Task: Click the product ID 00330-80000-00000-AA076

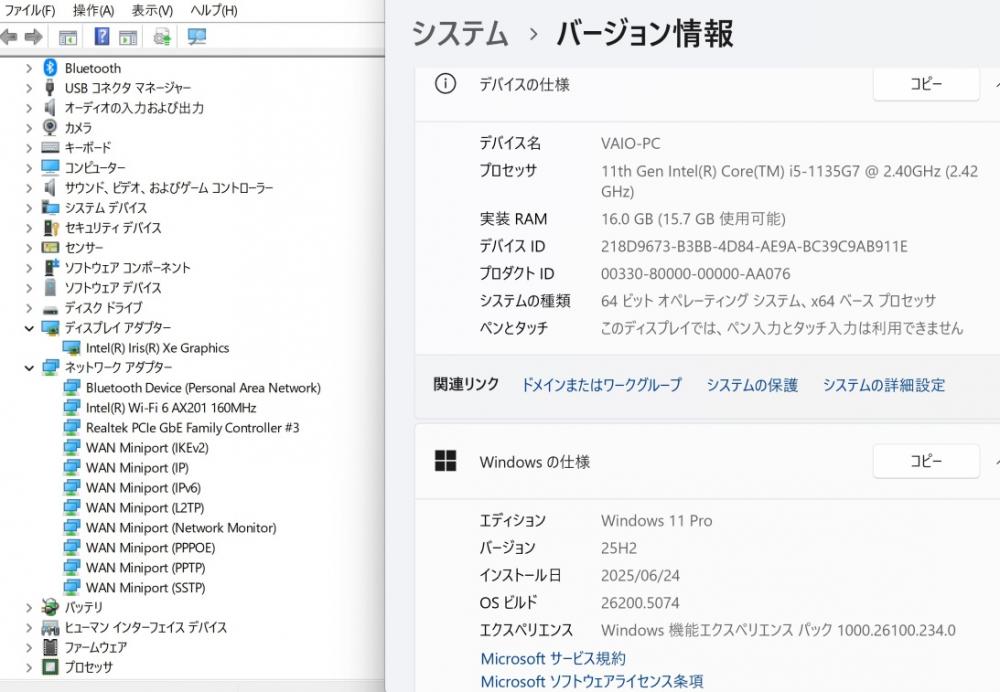Action: (695, 274)
